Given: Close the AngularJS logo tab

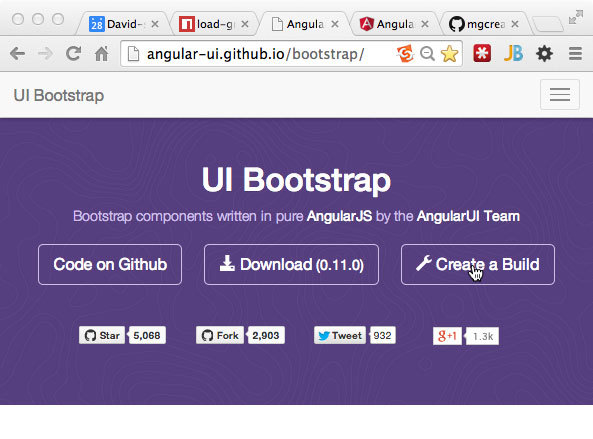Looking at the screenshot, I should coord(425,24).
